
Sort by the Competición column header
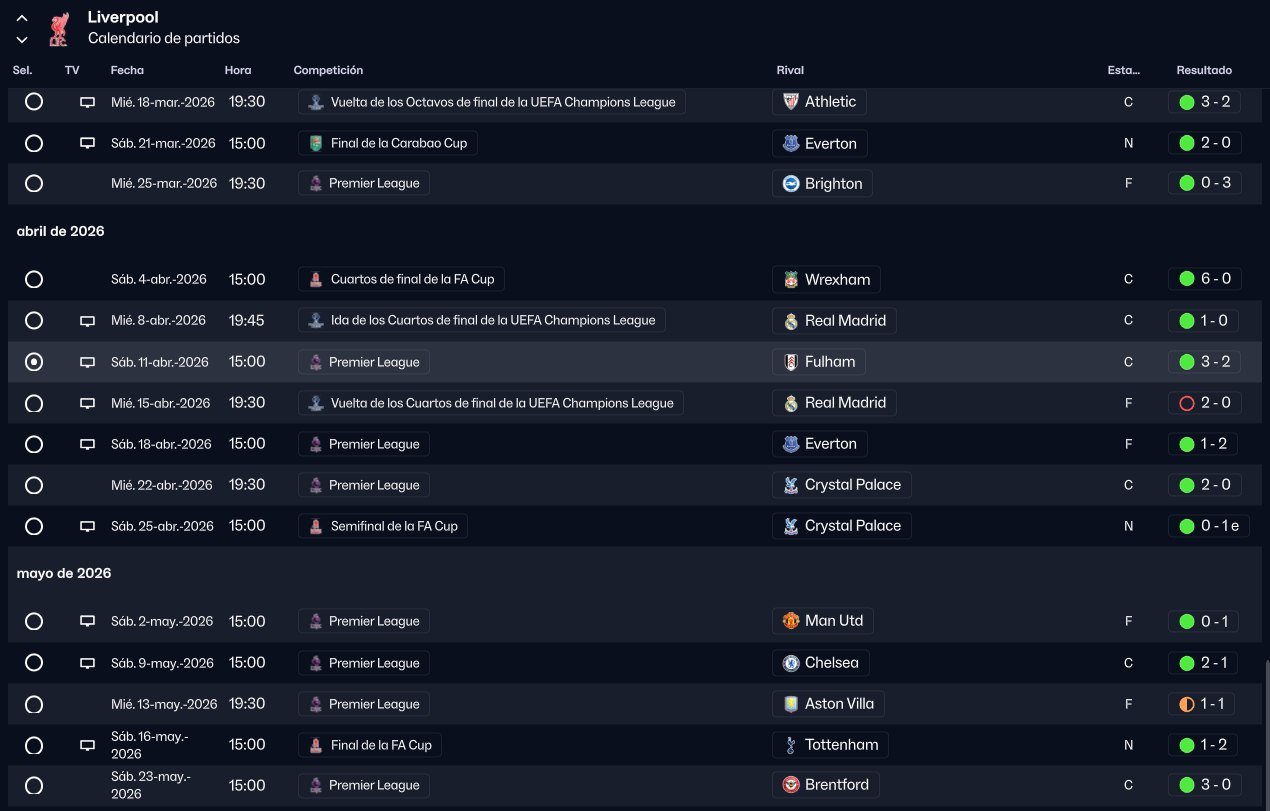click(x=328, y=71)
